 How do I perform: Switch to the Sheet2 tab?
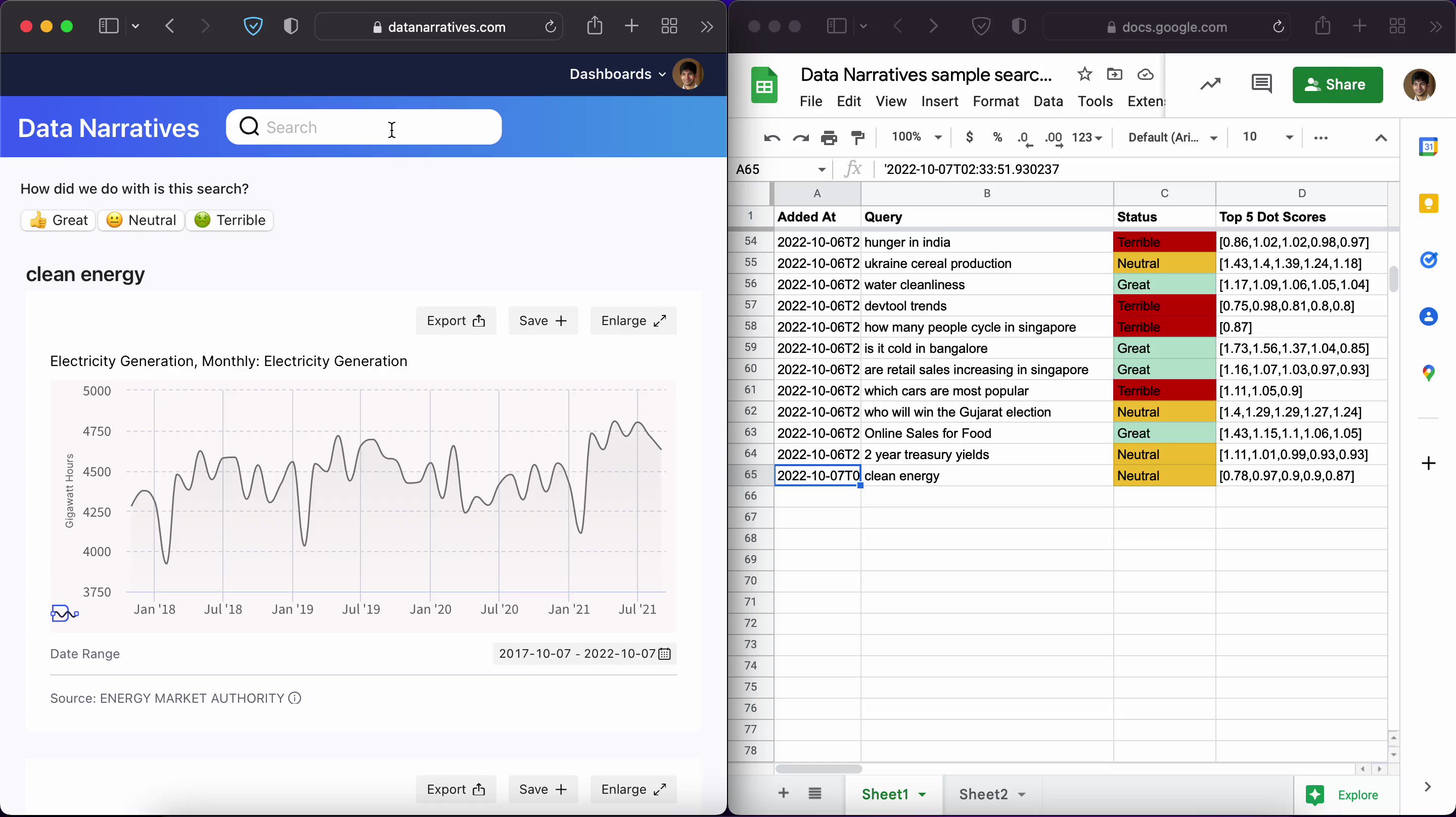[x=983, y=794]
